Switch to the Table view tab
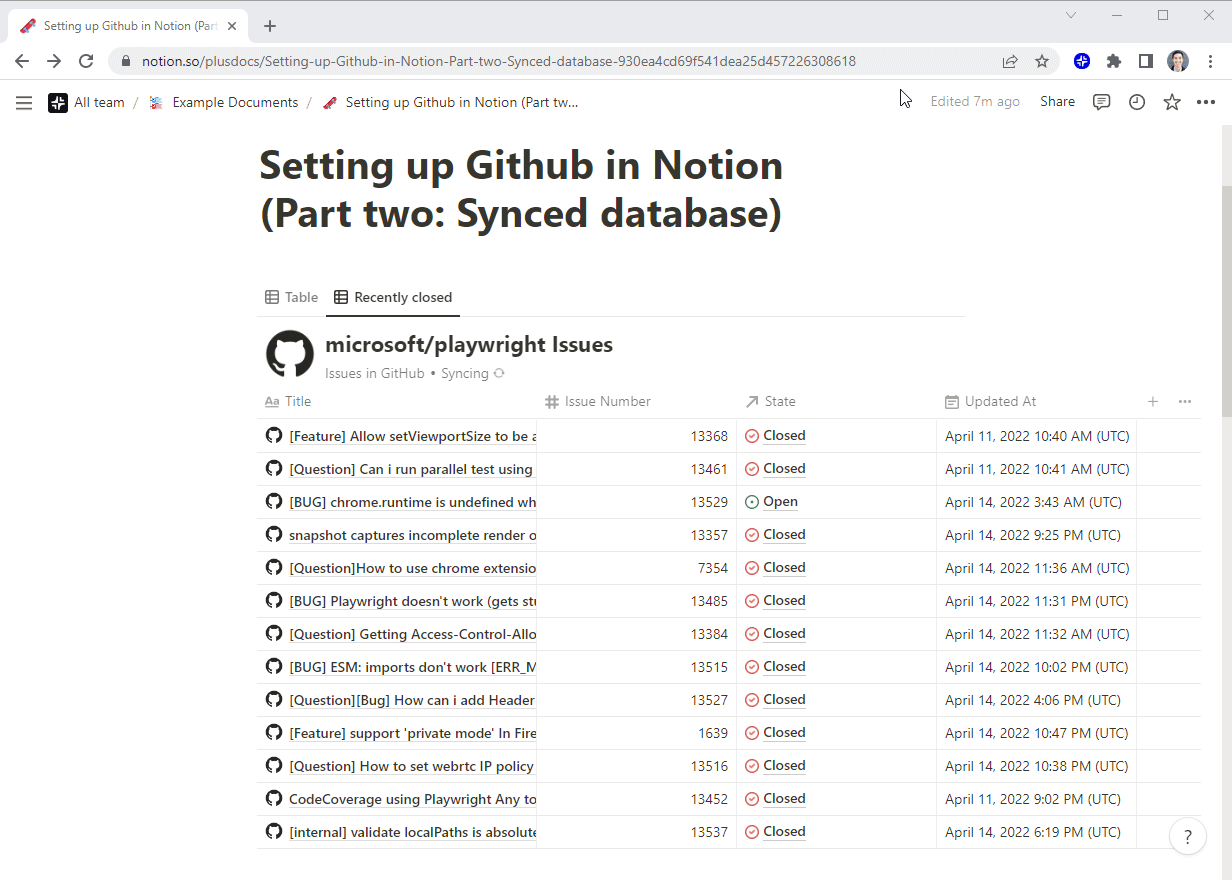This screenshot has height=880, width=1232. click(x=291, y=297)
